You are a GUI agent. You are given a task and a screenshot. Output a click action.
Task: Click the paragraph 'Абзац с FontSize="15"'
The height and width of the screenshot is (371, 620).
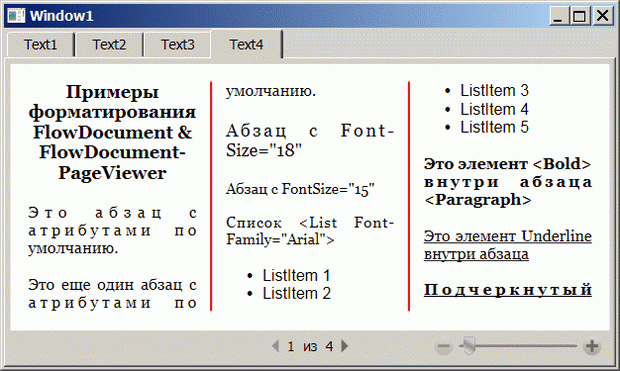click(300, 189)
